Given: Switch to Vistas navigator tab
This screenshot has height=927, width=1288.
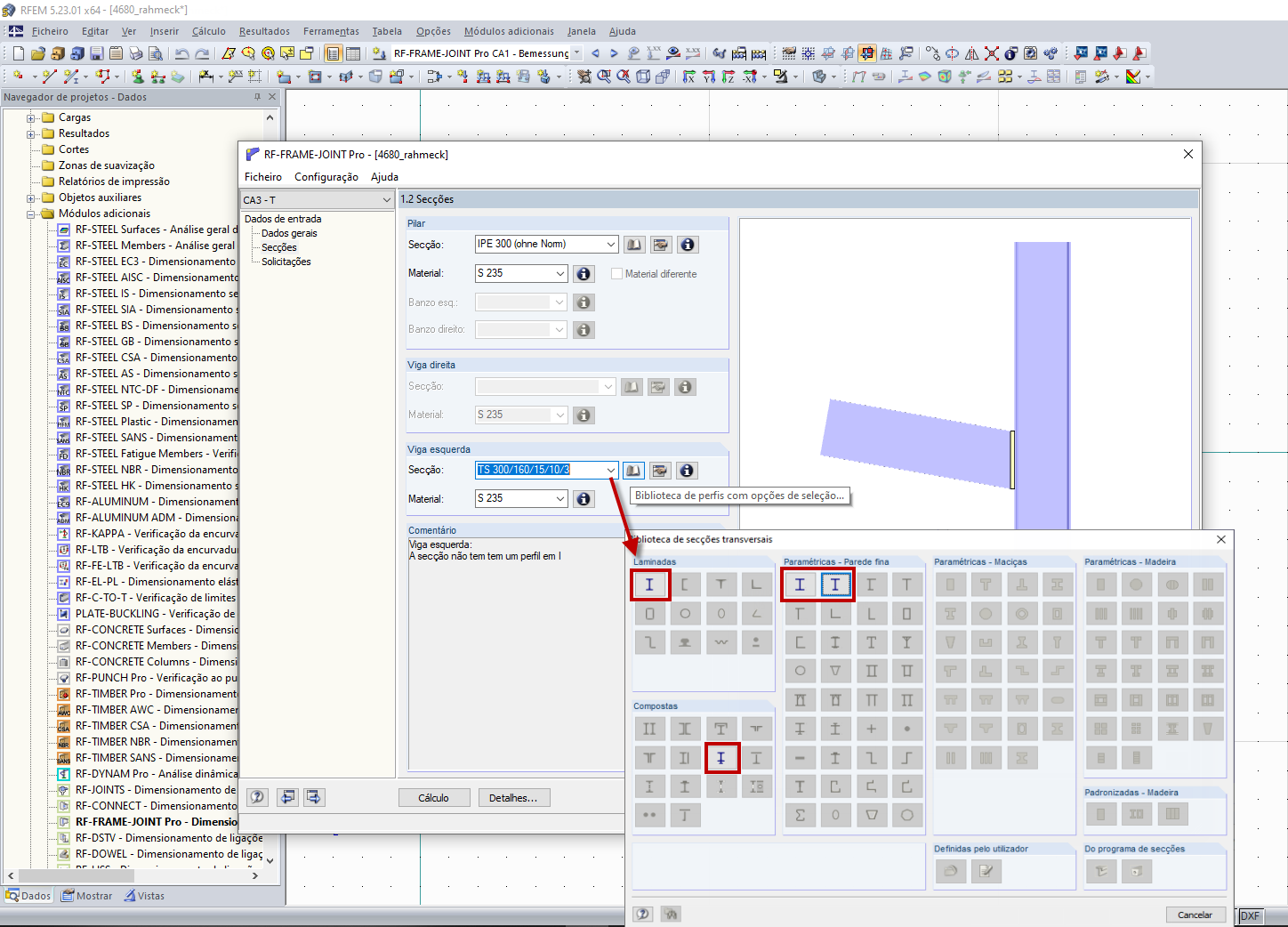Looking at the screenshot, I should click(144, 896).
